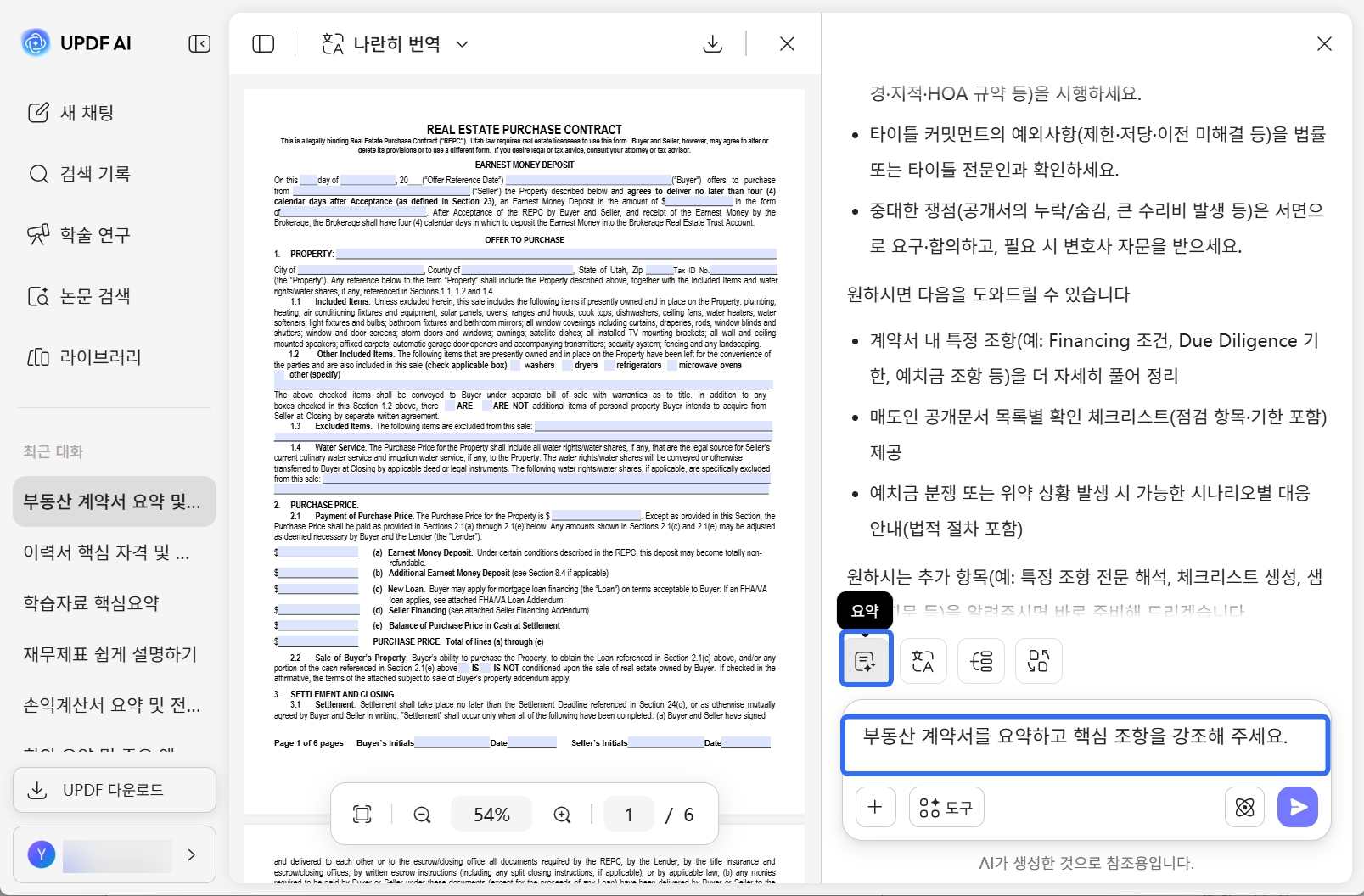Open the 이력서 핵심 자격 conversation
1364x896 pixels.
point(109,552)
